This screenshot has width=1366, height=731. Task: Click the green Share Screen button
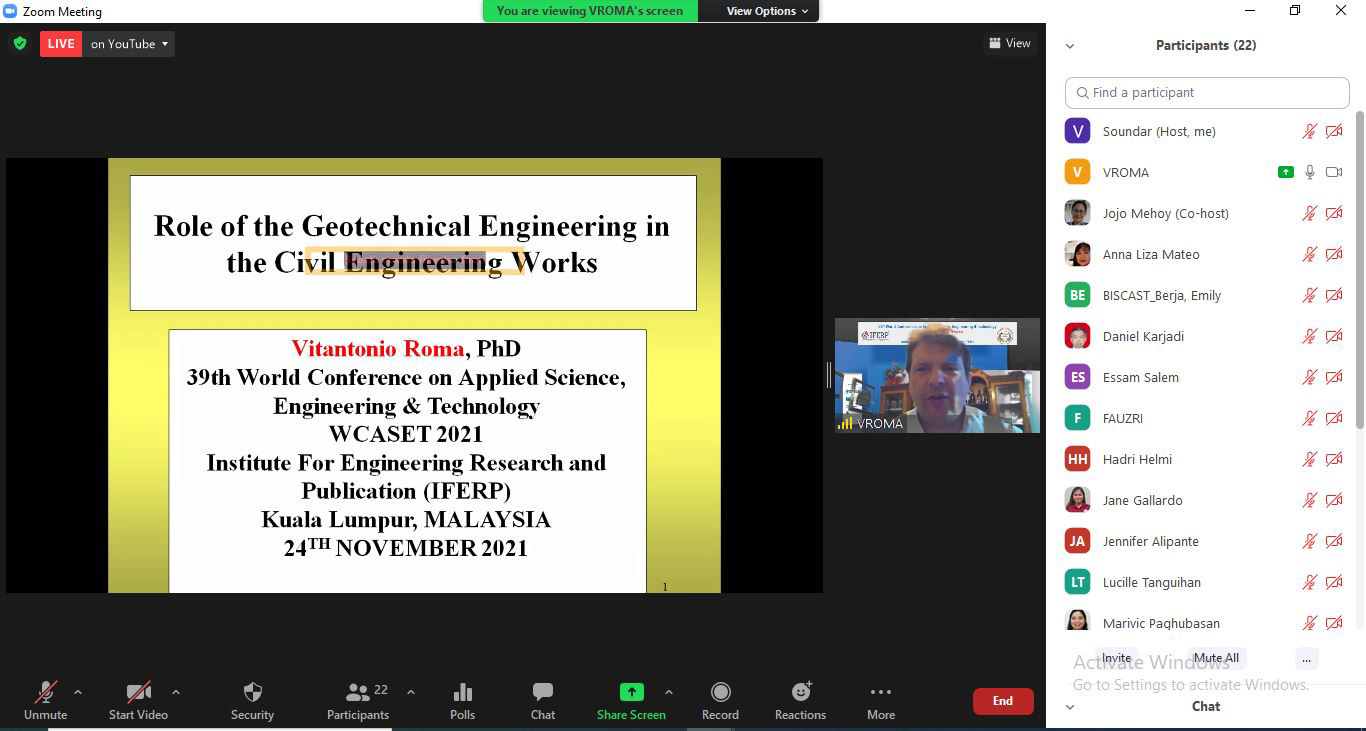(x=631, y=700)
